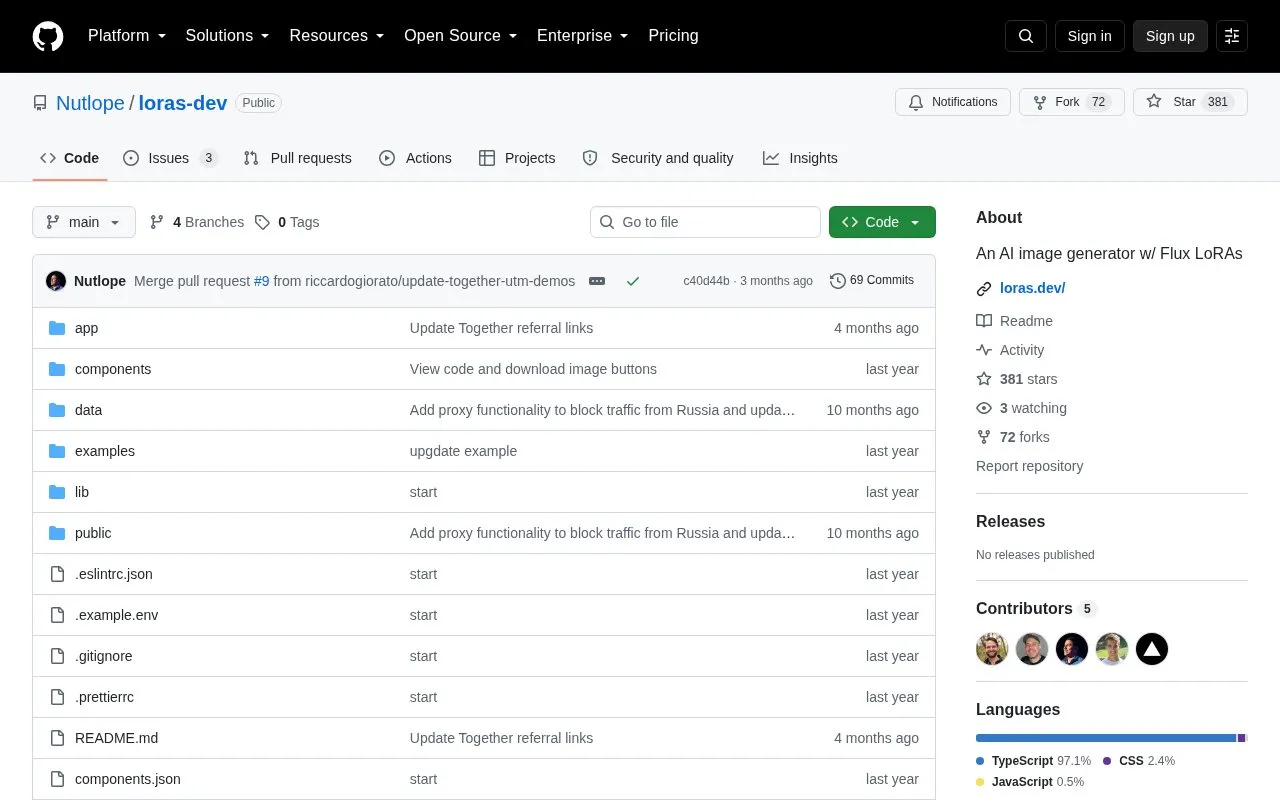Click the Notifications bell button
This screenshot has width=1280, height=800.
pos(953,102)
